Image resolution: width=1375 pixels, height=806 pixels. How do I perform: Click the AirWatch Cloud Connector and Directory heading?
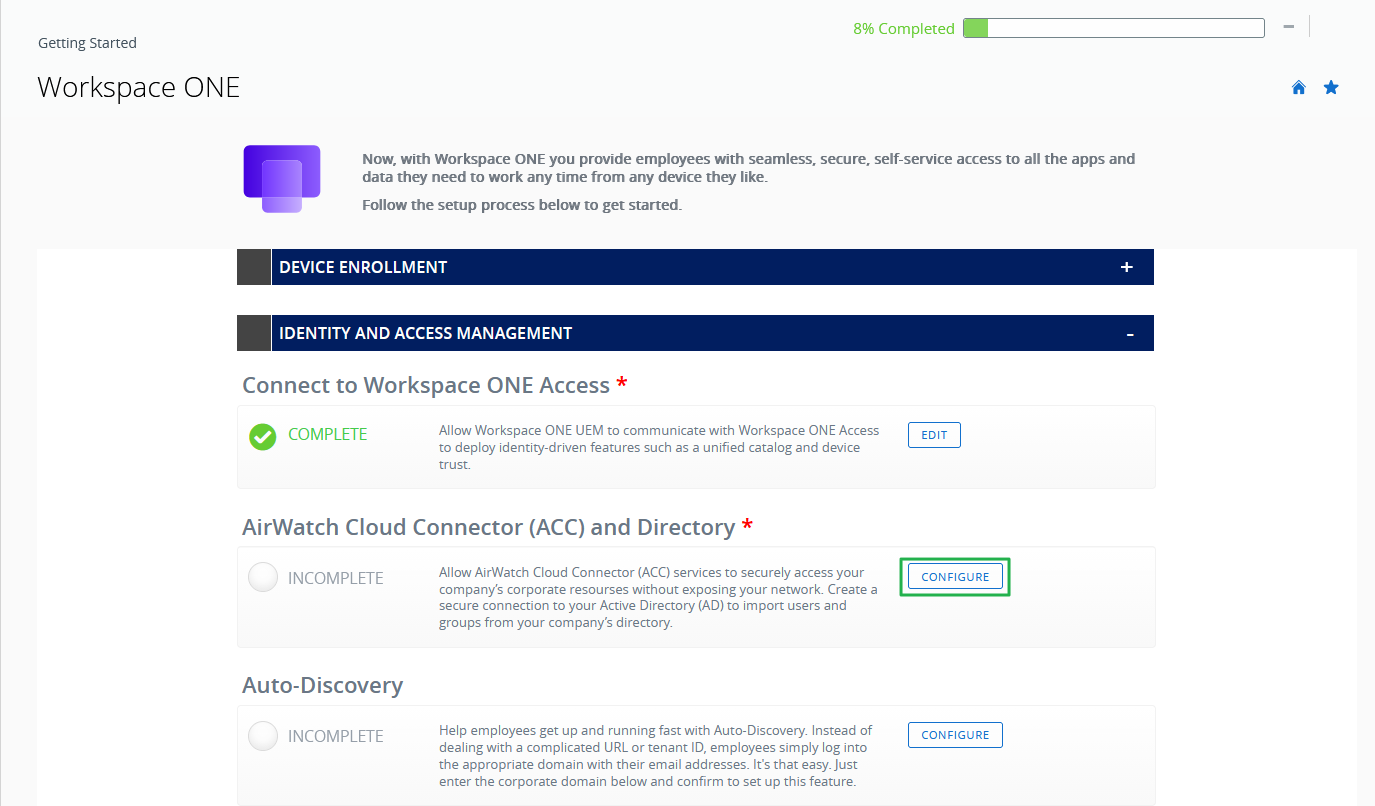(x=488, y=527)
